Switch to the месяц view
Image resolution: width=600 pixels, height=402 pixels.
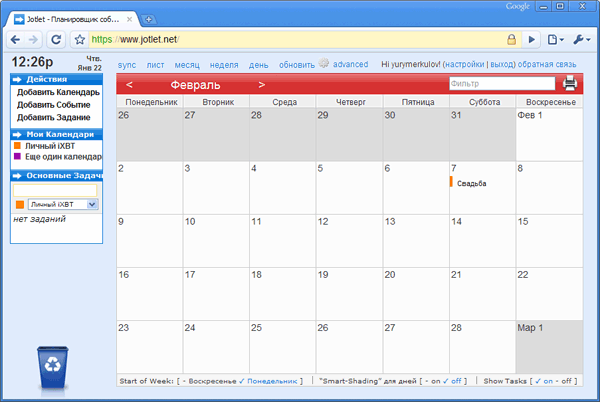click(x=187, y=65)
